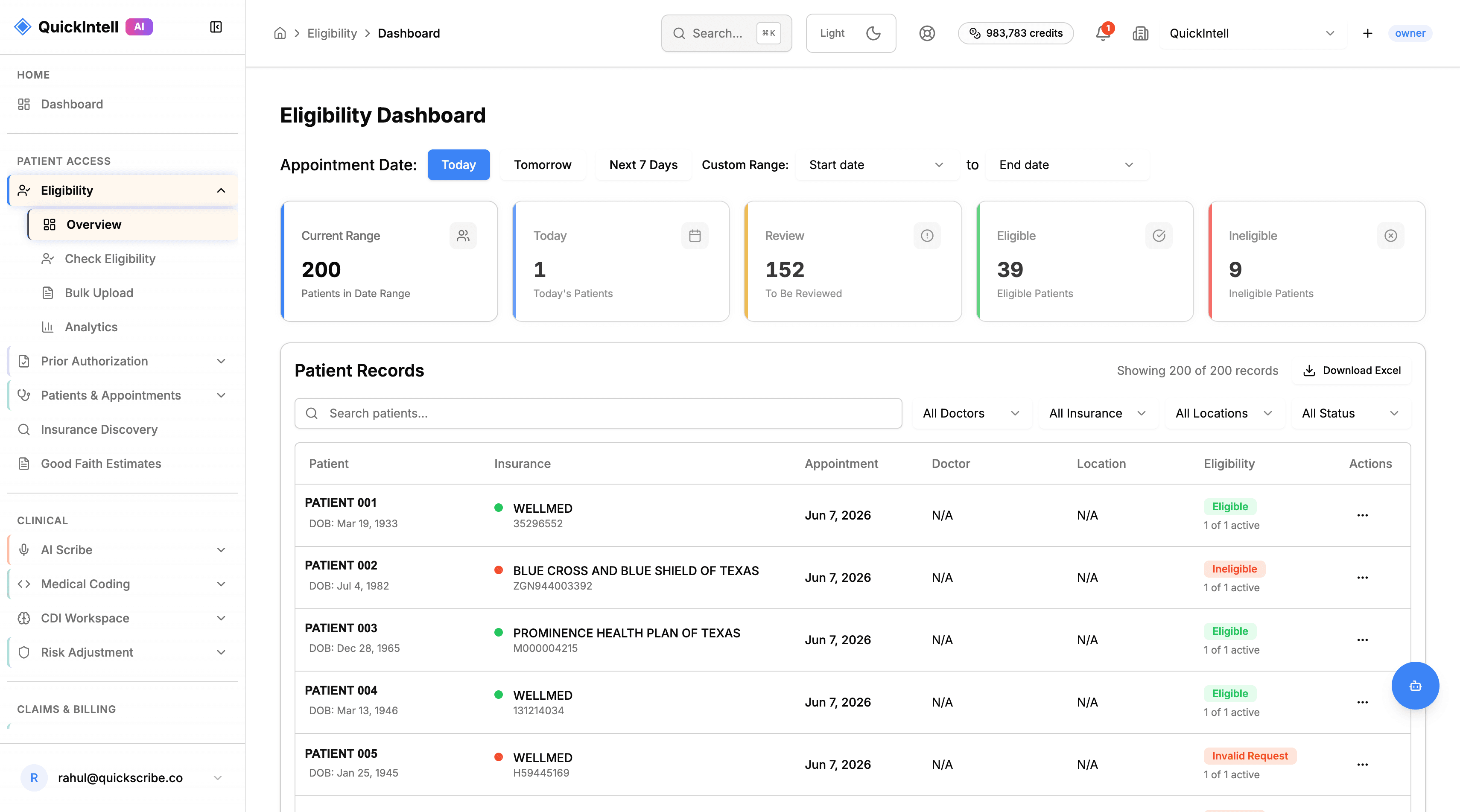Click the Eligible card checkmark icon
The image size is (1460, 812).
tap(1159, 236)
